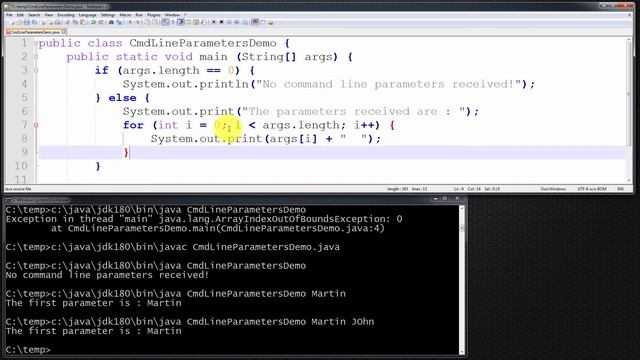Click the Zoom Out toolbar icon
Image resolution: width=640 pixels, height=360 pixels.
point(138,22)
